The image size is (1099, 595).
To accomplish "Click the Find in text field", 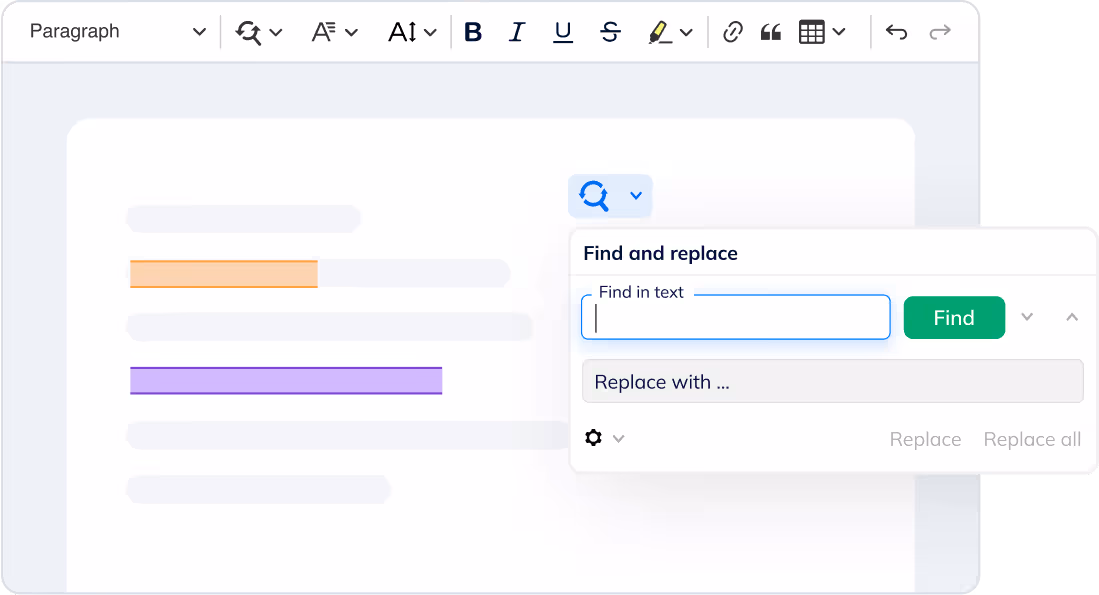I will click(735, 318).
